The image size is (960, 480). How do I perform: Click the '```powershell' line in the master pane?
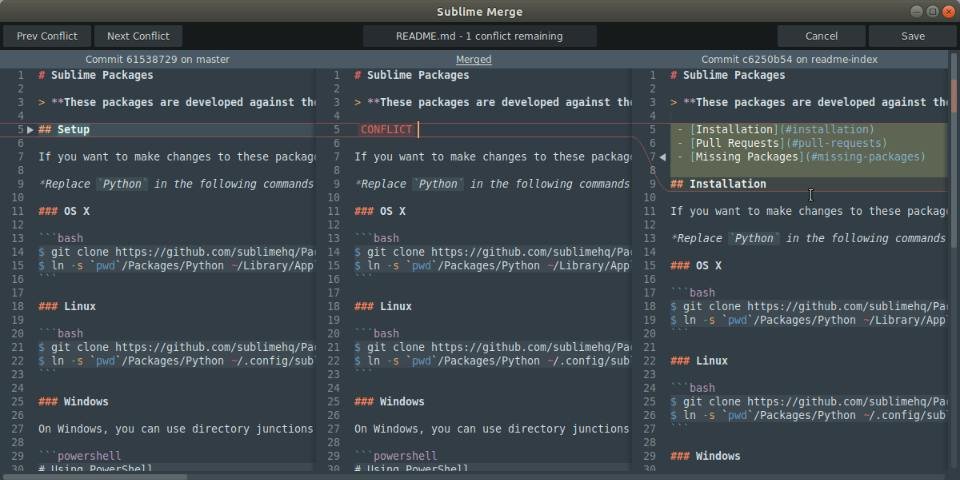80,456
